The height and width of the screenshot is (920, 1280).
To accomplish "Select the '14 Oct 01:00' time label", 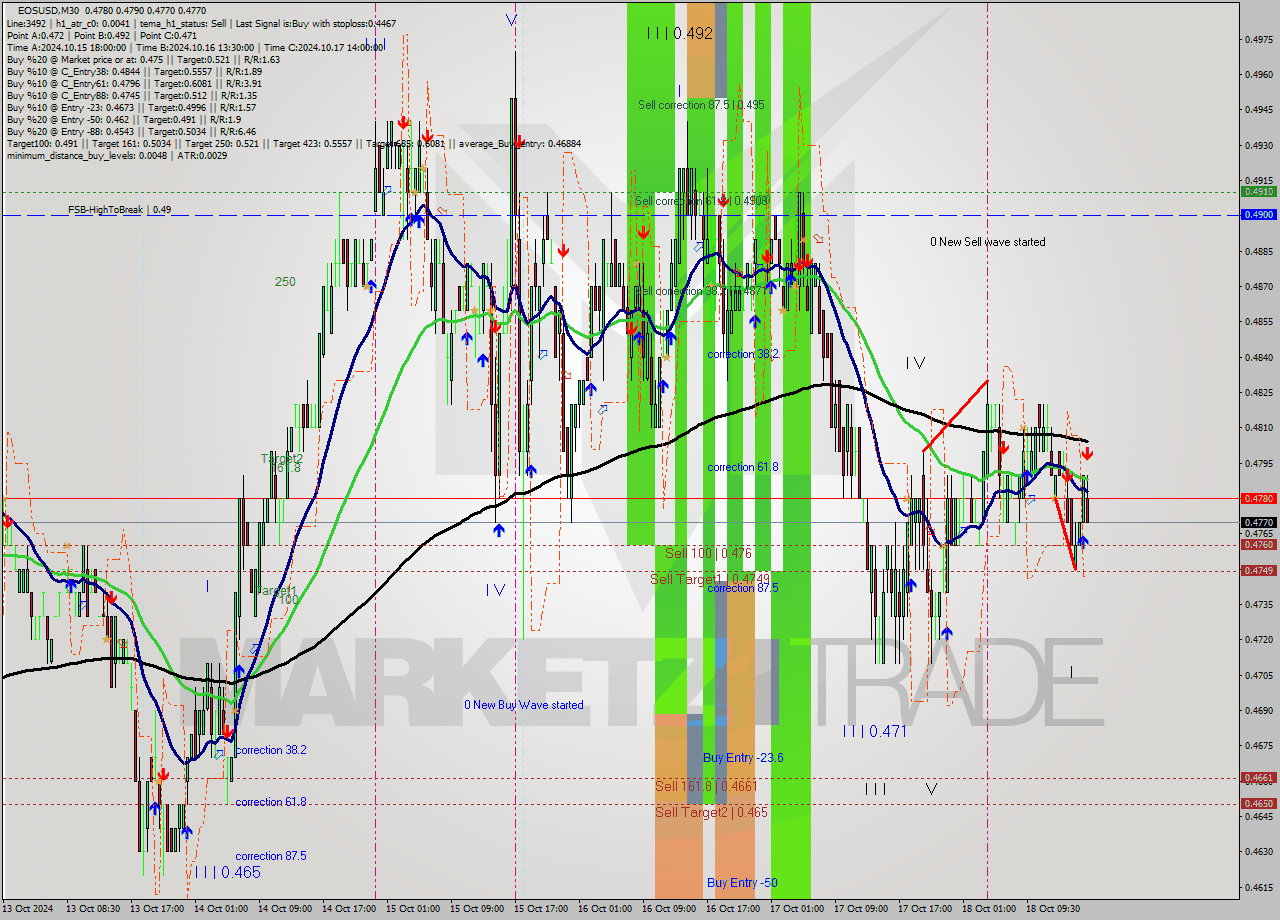I will coord(221,909).
